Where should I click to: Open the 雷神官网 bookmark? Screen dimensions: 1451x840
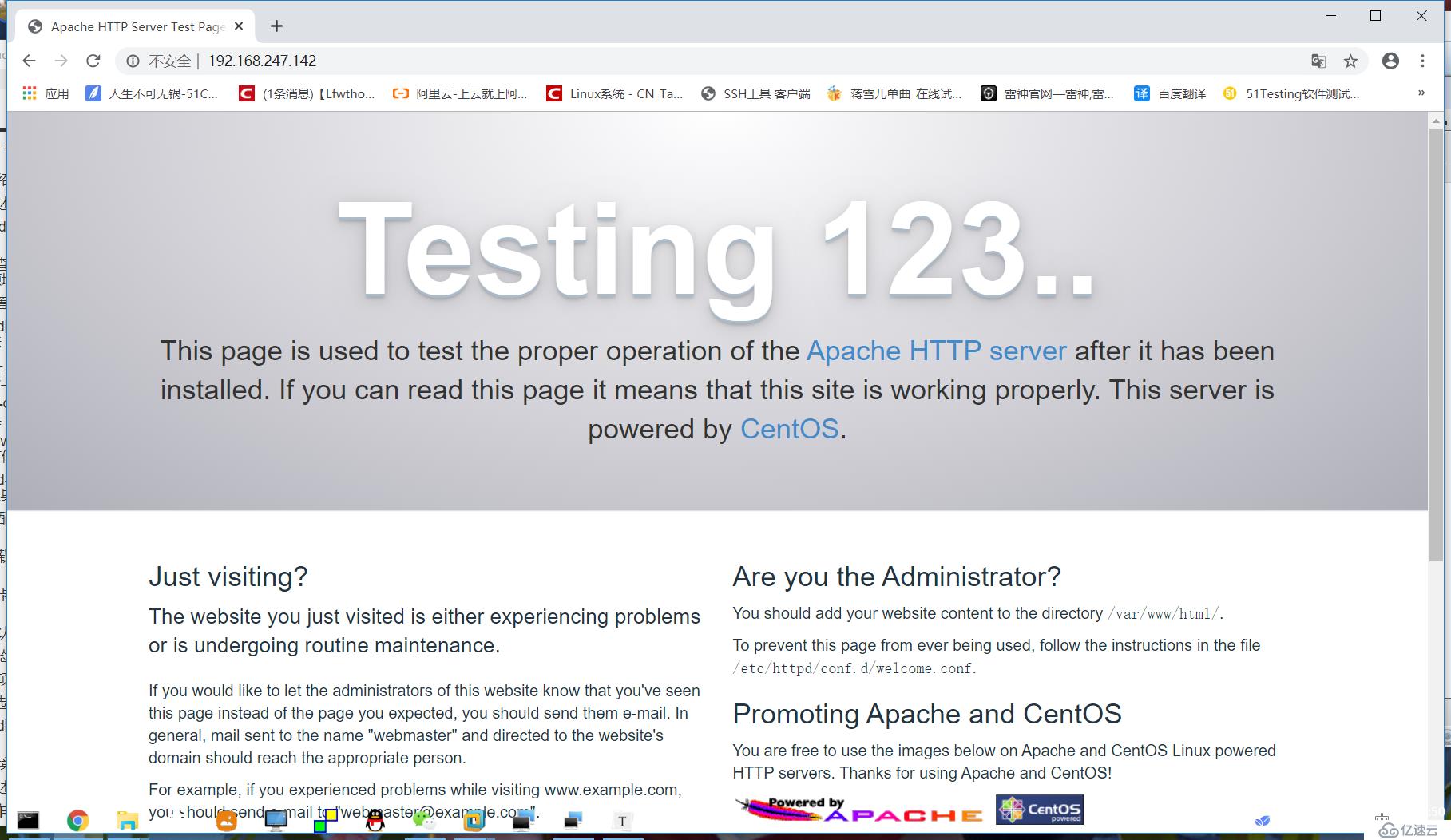point(1048,93)
